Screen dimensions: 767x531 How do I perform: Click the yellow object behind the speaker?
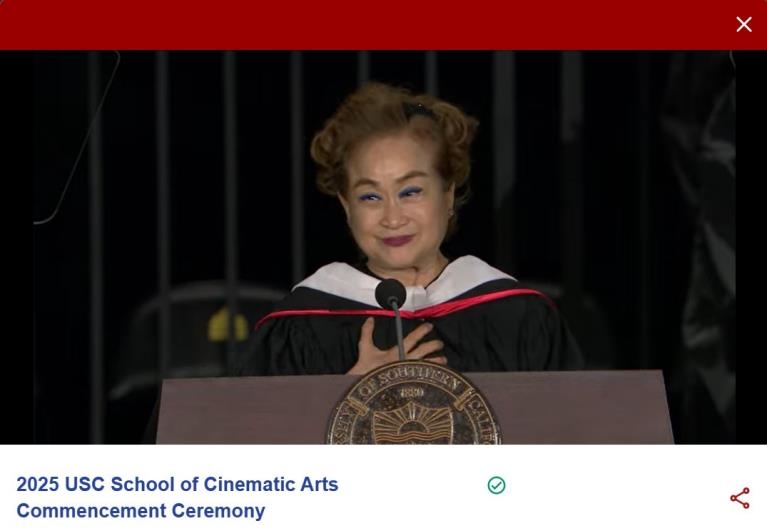228,325
